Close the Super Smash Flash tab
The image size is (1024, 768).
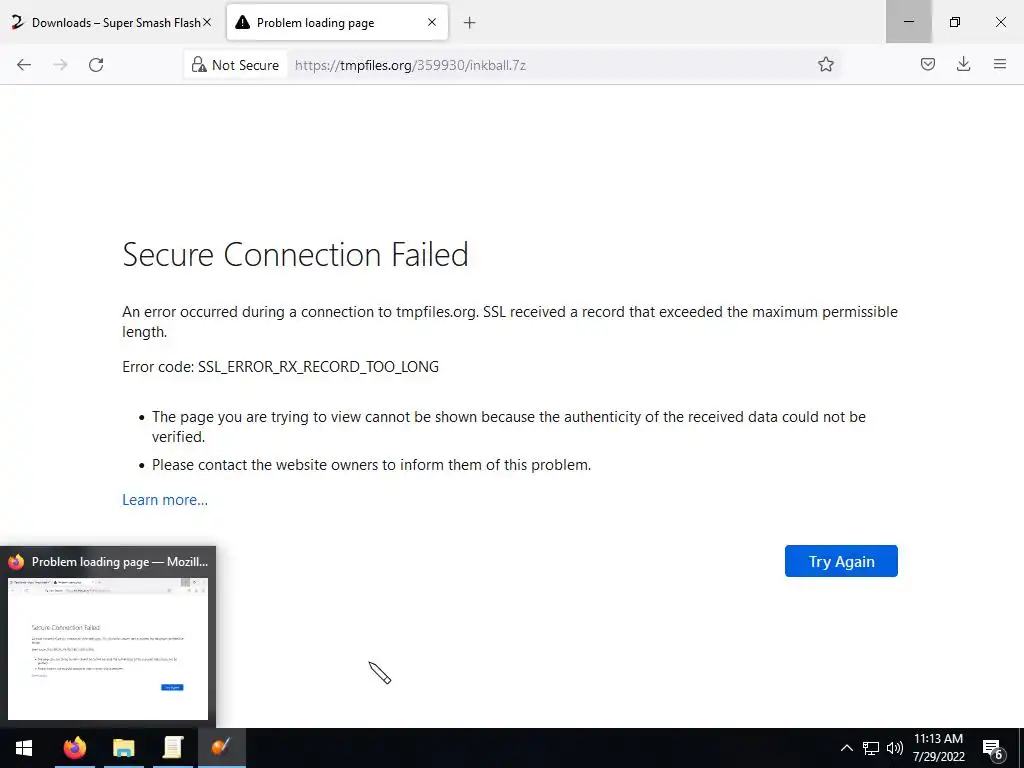207,22
